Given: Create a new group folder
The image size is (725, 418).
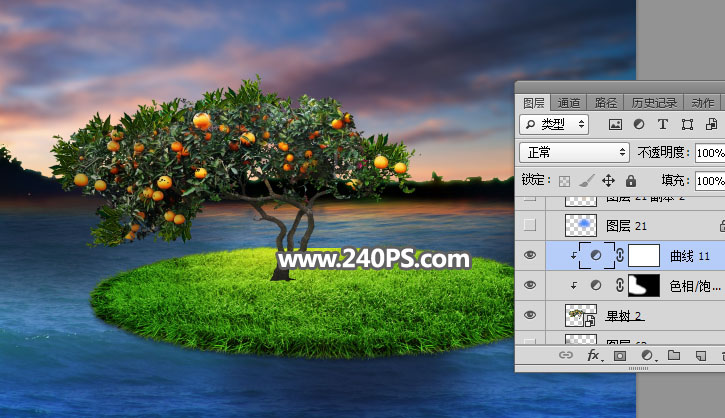Looking at the screenshot, I should 674,355.
